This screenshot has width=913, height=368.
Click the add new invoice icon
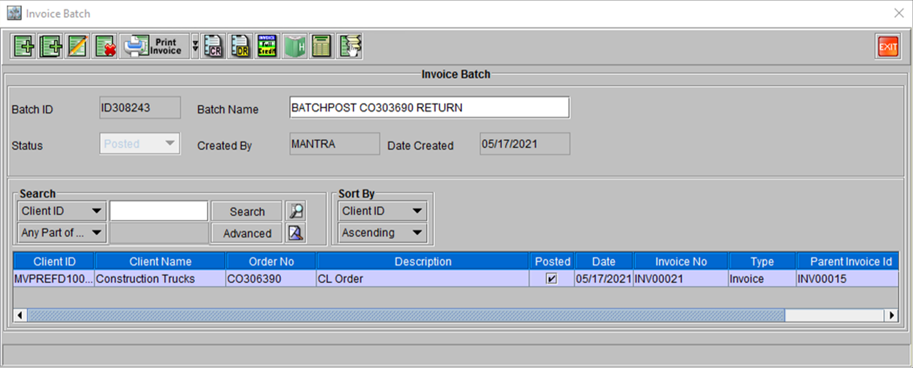click(24, 46)
